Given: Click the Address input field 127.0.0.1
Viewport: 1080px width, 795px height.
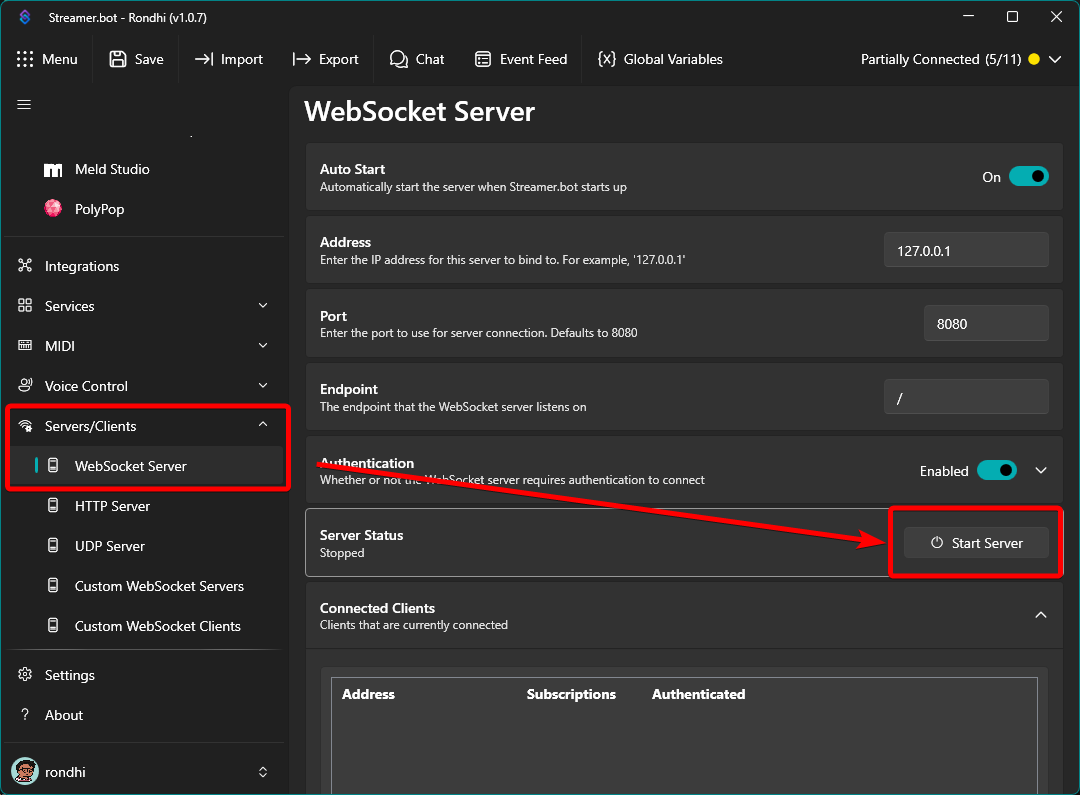Looking at the screenshot, I should [966, 250].
